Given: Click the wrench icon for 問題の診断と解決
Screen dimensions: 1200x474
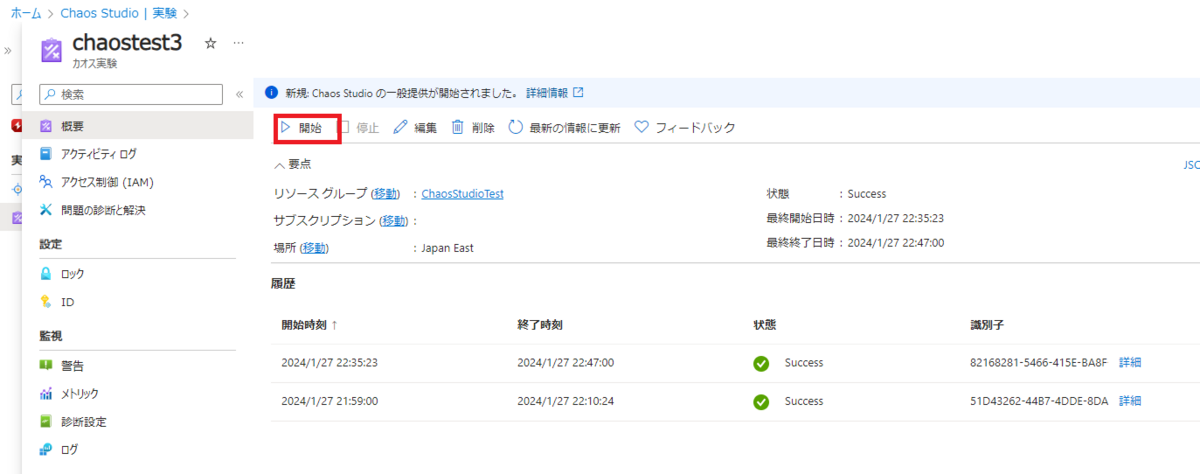Looking at the screenshot, I should click(x=46, y=210).
